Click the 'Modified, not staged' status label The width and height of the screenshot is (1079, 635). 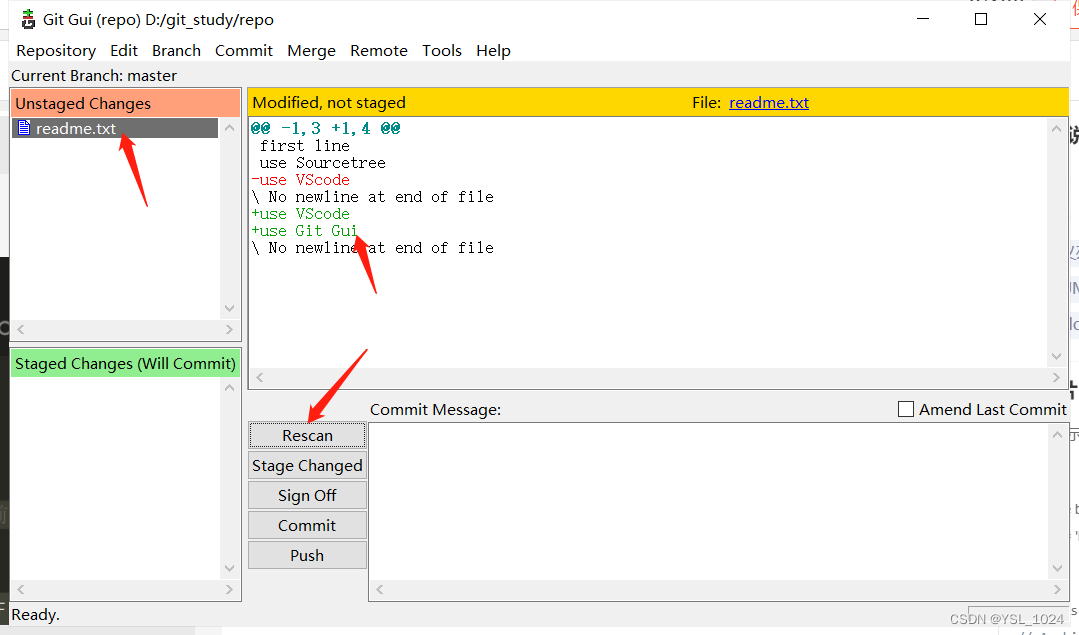click(329, 103)
